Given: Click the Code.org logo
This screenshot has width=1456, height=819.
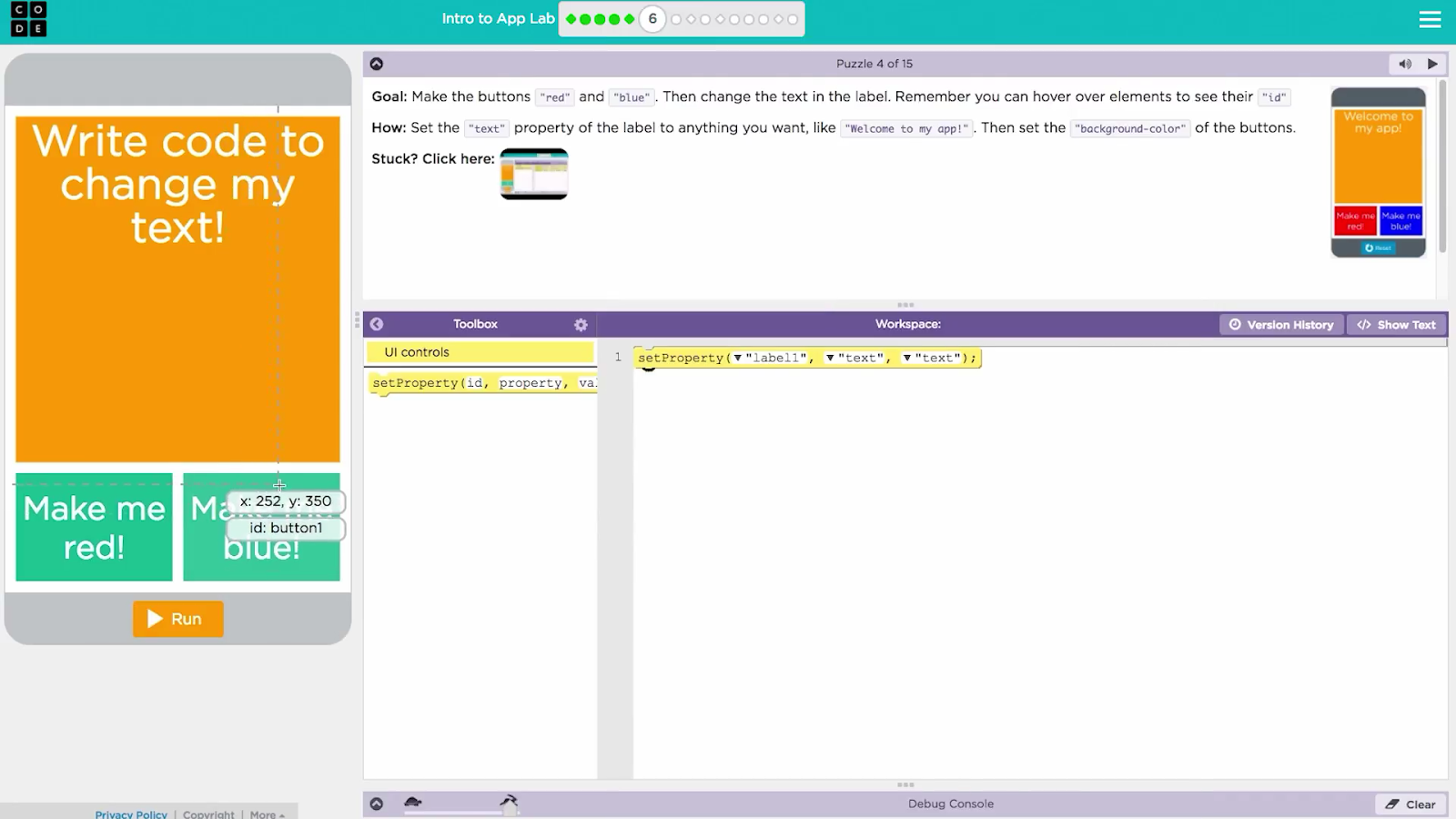Looking at the screenshot, I should (28, 19).
